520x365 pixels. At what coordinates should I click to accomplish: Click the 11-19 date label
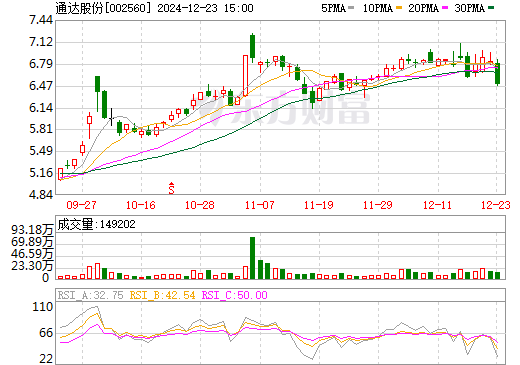tap(319, 205)
